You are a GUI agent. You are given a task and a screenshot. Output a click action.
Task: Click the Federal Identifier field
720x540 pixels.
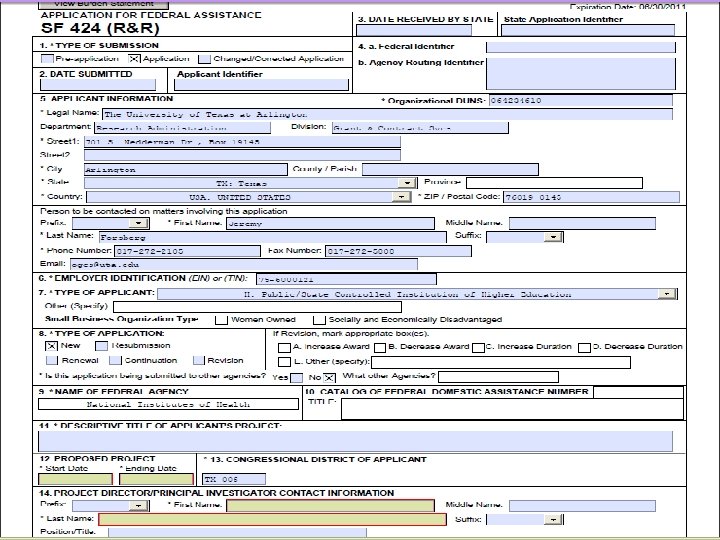pyautogui.click(x=581, y=47)
